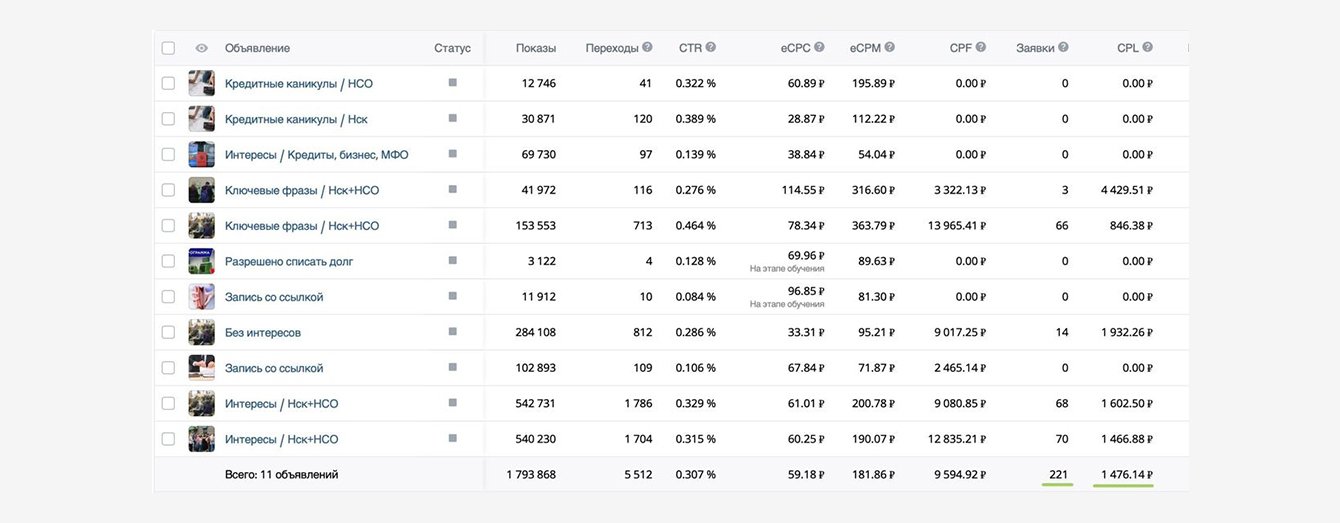Click help icon next to CTR column
The width and height of the screenshot is (1340, 523).
(x=711, y=47)
